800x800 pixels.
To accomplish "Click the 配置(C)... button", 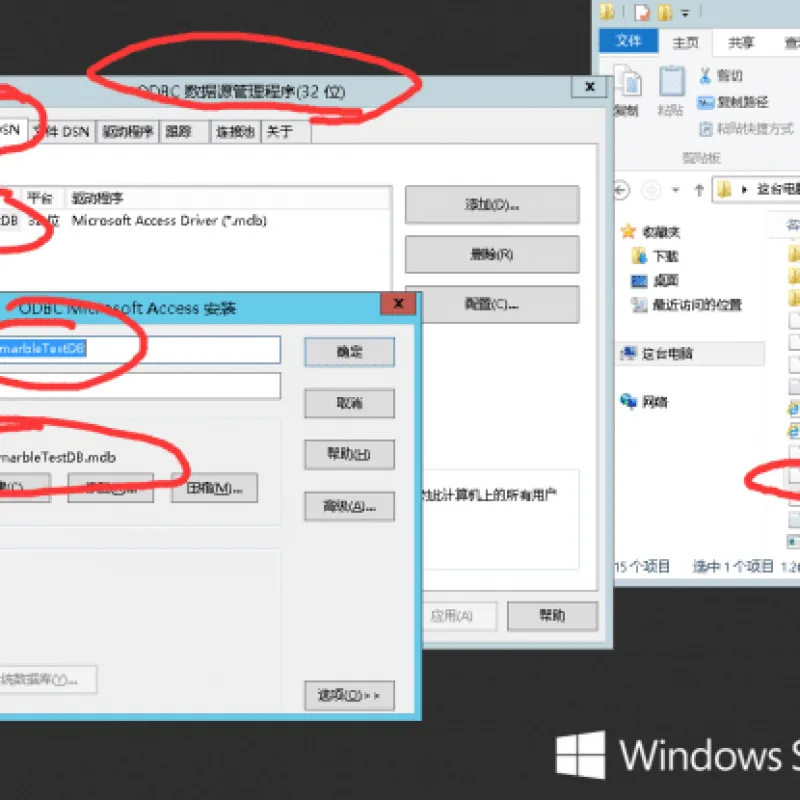I will [499, 305].
